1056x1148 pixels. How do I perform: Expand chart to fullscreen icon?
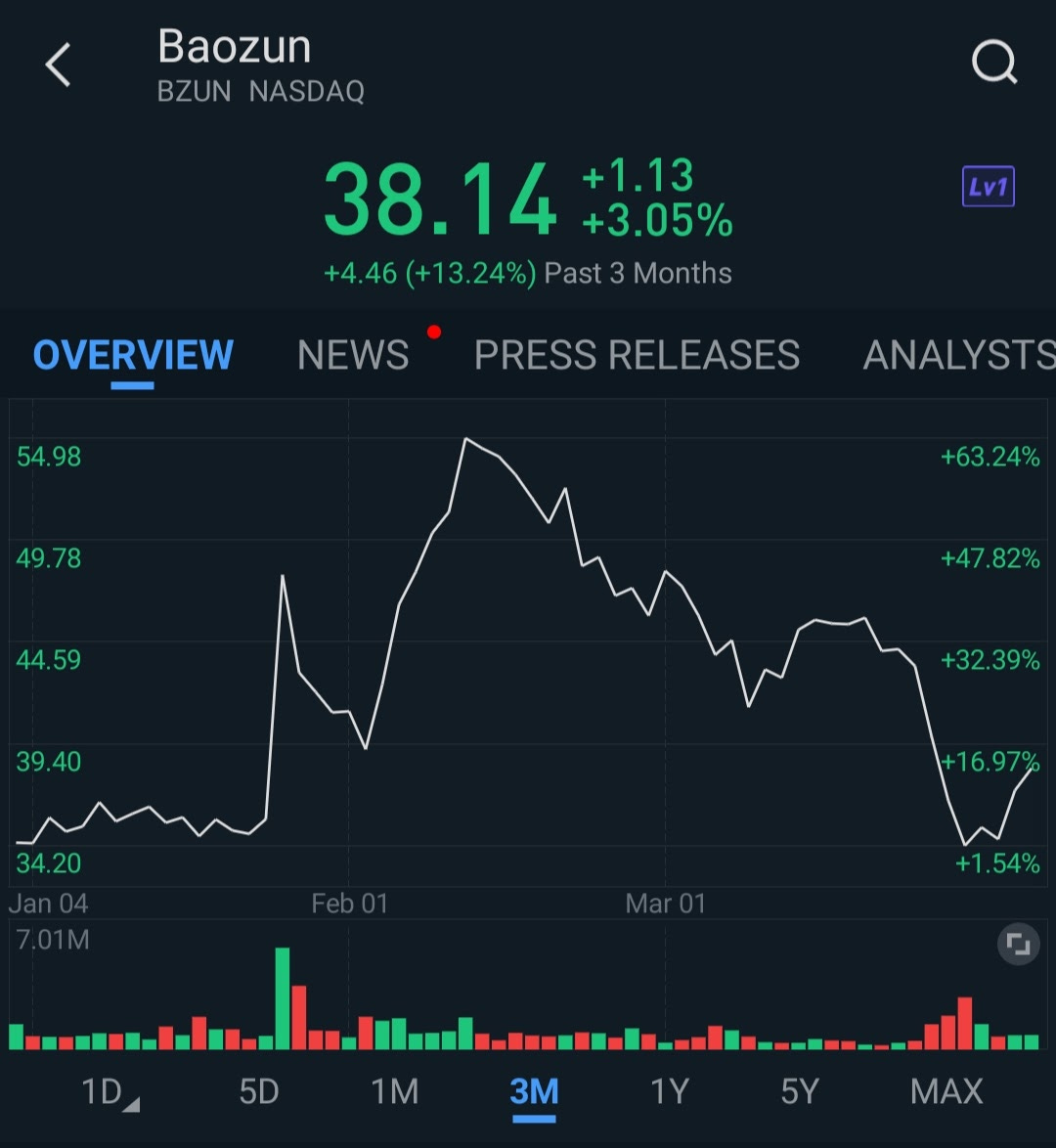(x=1018, y=944)
